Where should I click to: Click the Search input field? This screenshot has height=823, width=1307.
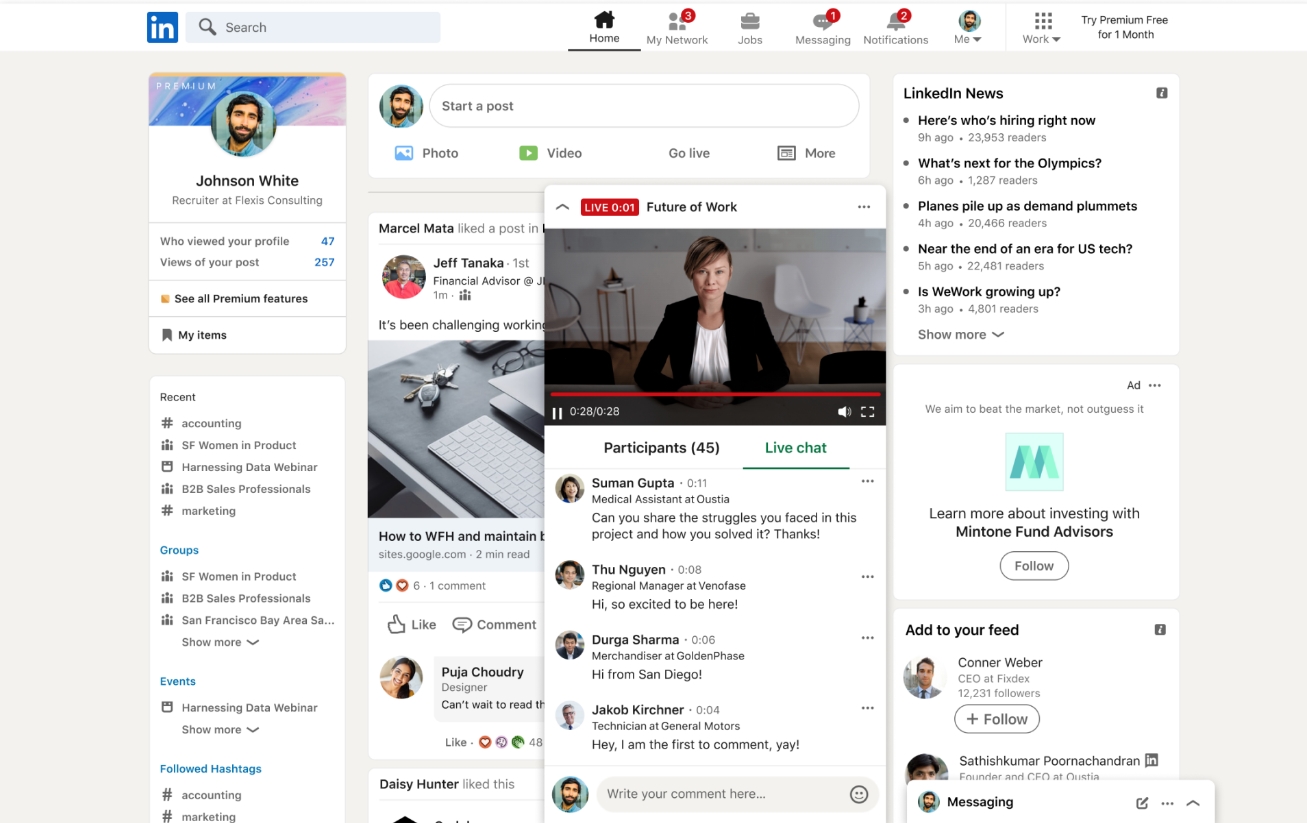(x=313, y=27)
